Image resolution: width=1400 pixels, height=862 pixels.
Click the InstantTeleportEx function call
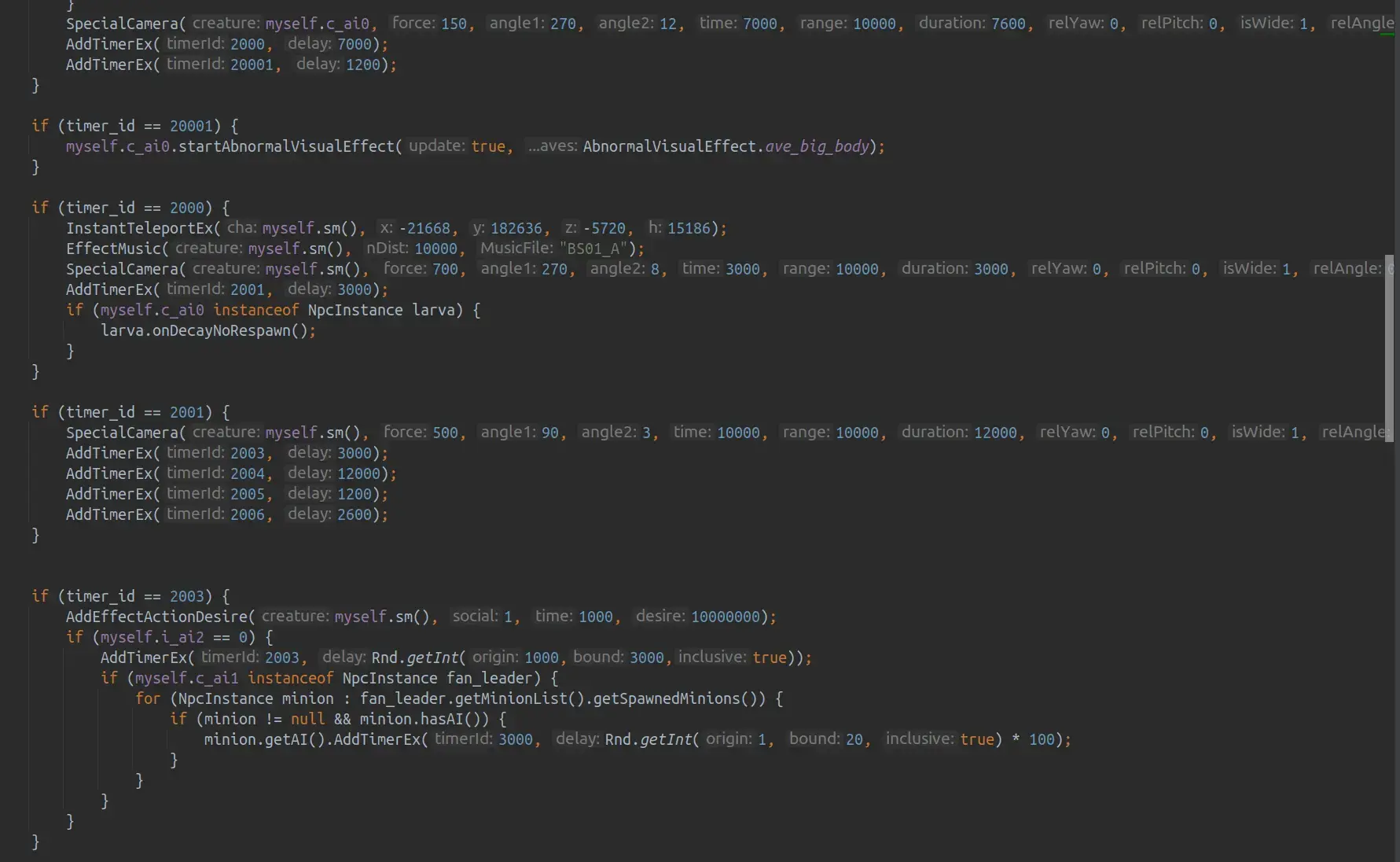point(139,228)
